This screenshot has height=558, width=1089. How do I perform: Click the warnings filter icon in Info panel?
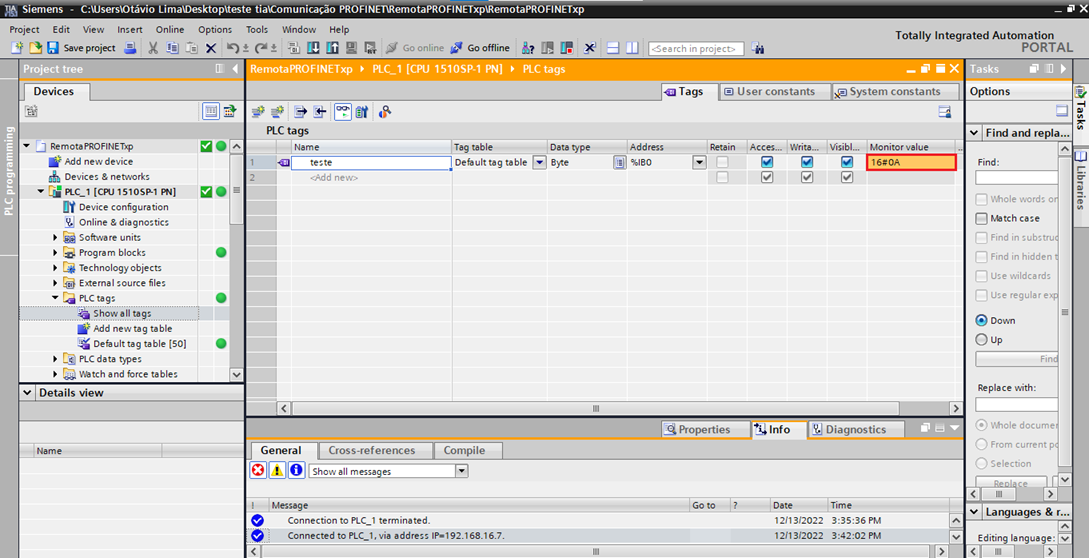click(277, 470)
